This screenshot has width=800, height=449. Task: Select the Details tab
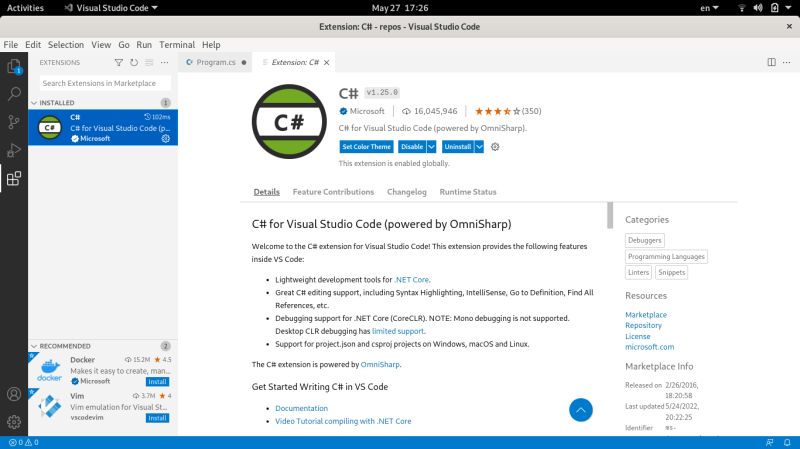(x=266, y=192)
